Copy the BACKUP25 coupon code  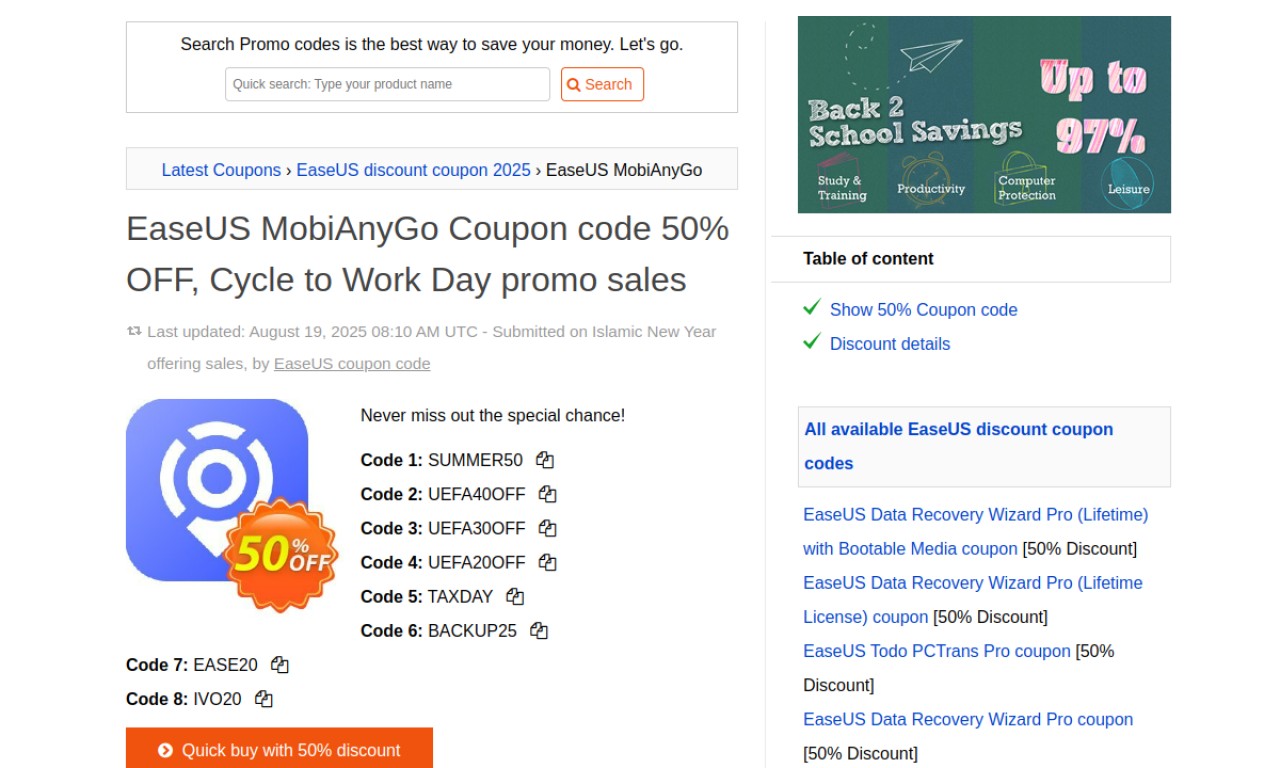(x=539, y=630)
